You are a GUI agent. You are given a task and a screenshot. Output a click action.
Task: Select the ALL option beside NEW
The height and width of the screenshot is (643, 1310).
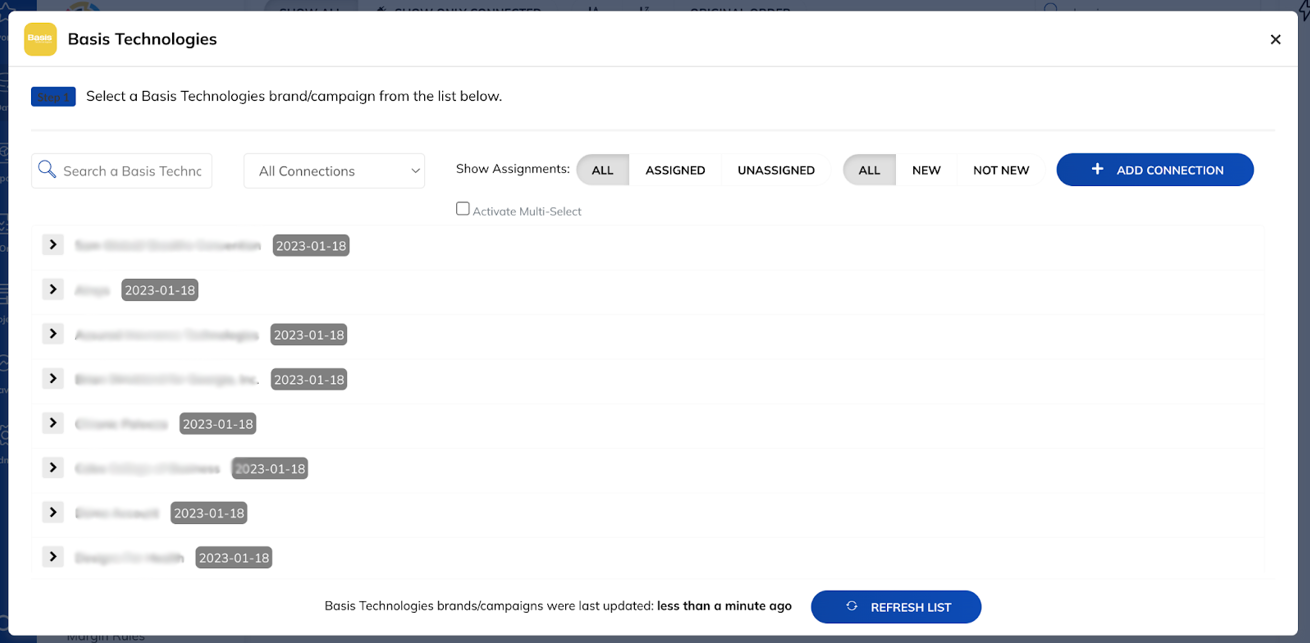(x=869, y=170)
